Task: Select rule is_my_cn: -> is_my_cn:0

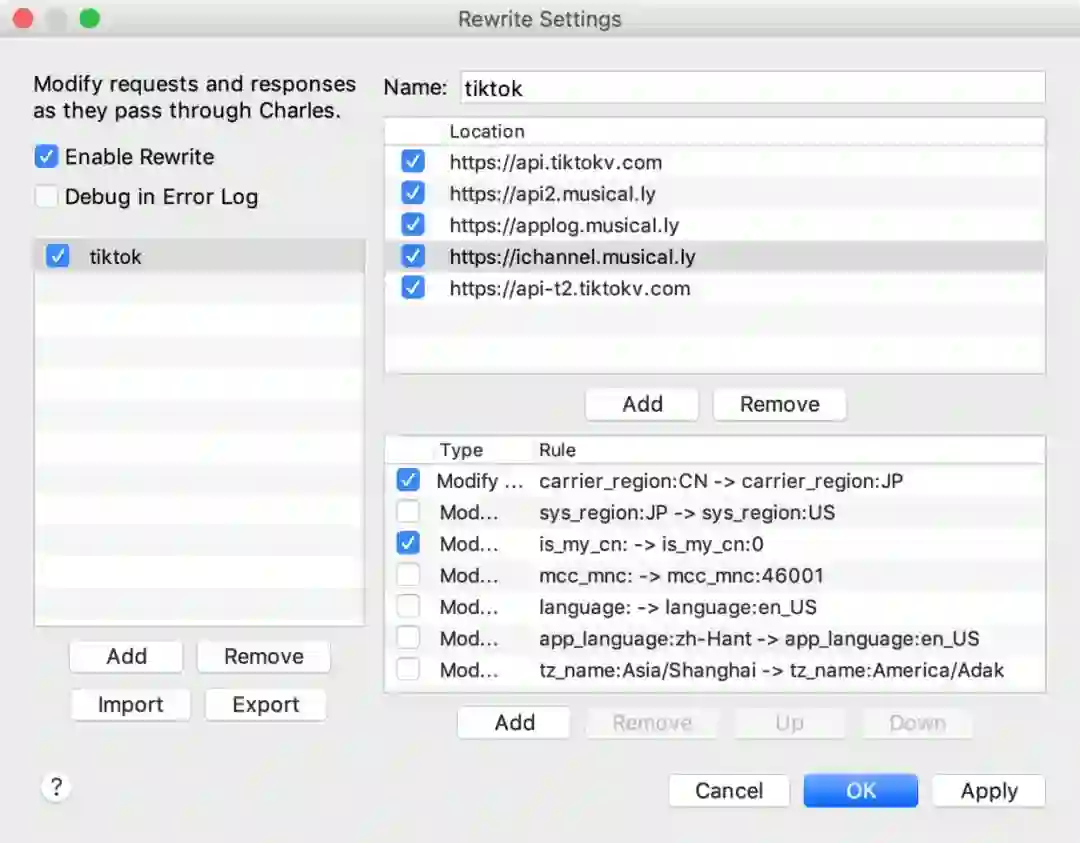Action: pos(651,544)
